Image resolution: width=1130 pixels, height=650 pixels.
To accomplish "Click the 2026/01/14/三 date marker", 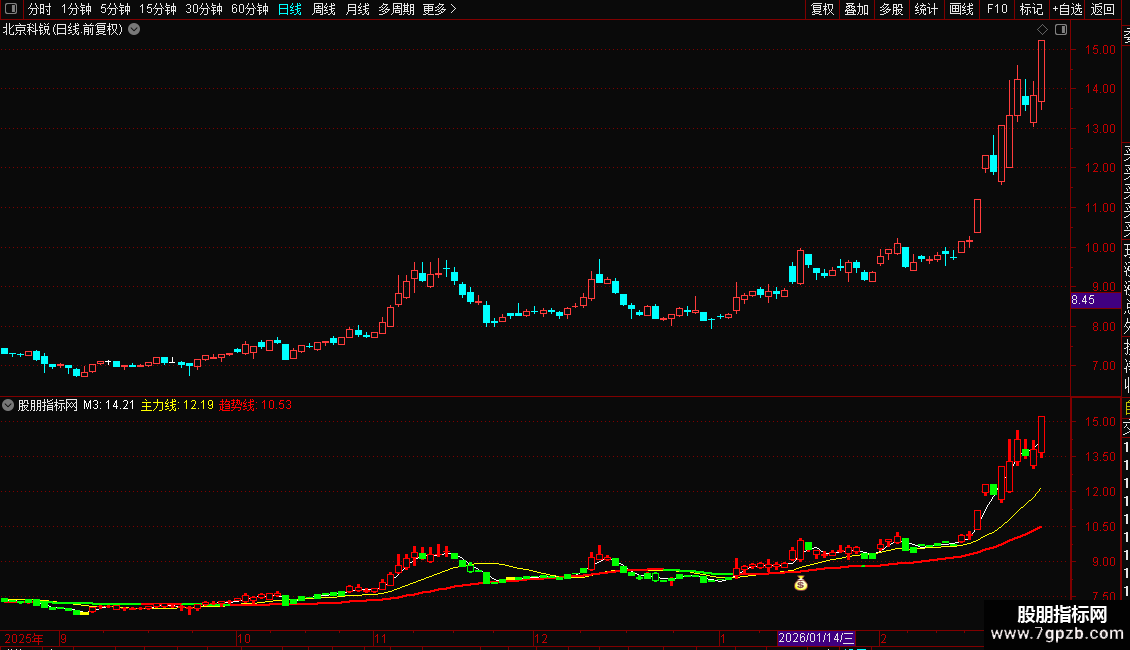I will pos(816,638).
